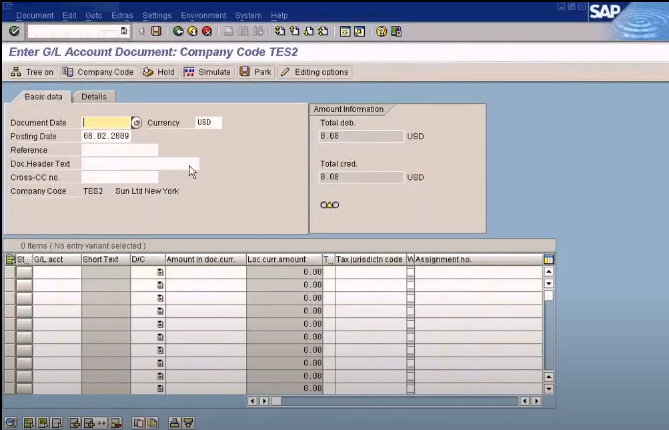
Task: Click the Select block icon below table
Action: (x=43, y=423)
